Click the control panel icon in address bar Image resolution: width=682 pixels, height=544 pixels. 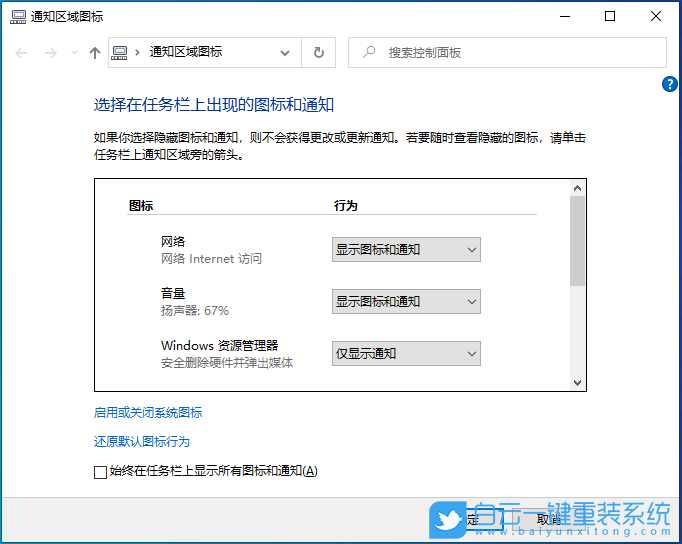[119, 53]
